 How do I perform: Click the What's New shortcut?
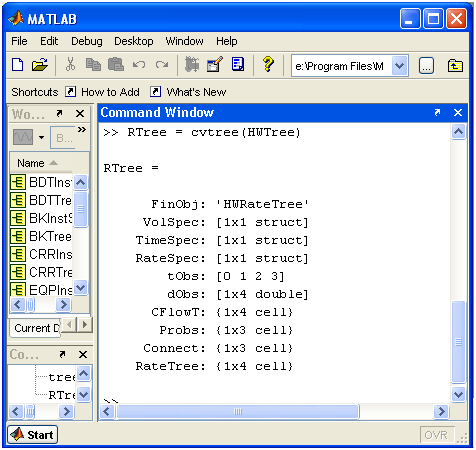tap(188, 92)
